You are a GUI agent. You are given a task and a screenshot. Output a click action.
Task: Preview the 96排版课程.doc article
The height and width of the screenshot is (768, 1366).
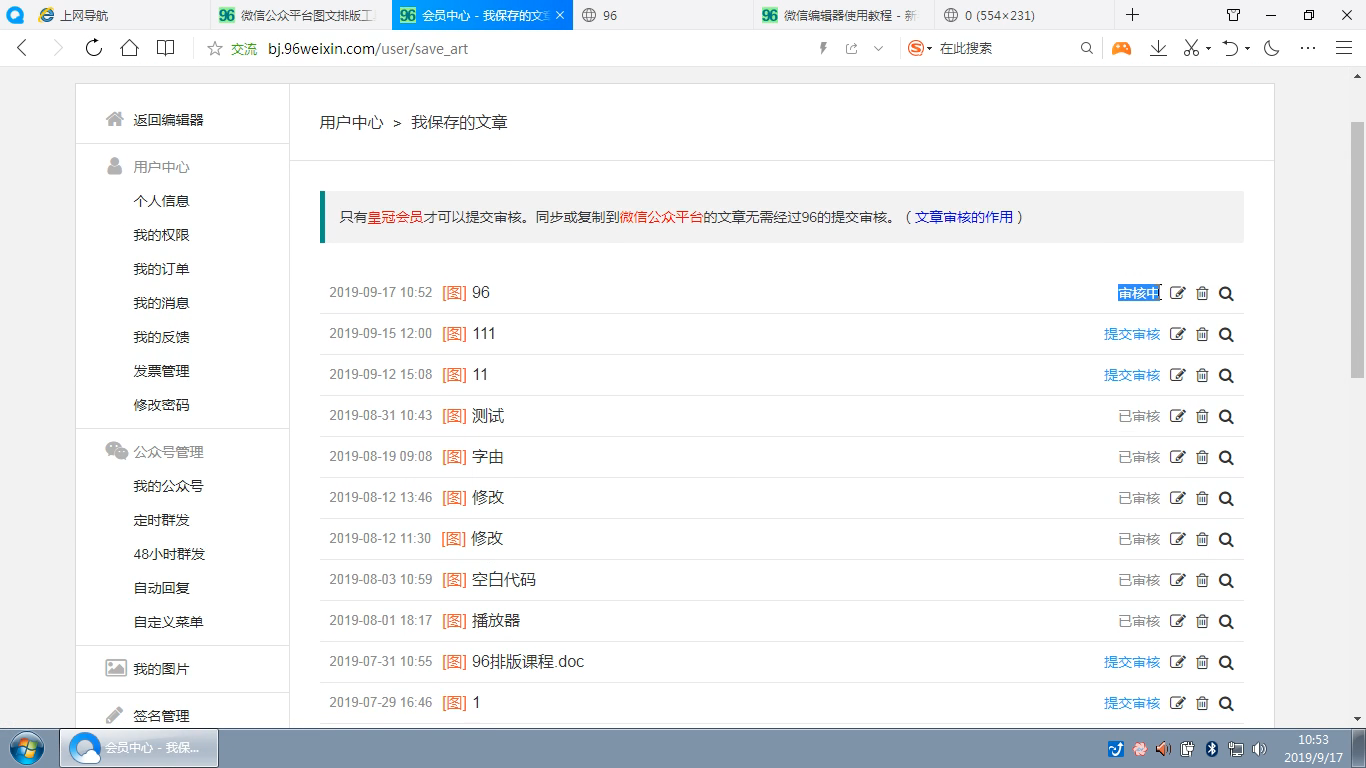pyautogui.click(x=1226, y=663)
